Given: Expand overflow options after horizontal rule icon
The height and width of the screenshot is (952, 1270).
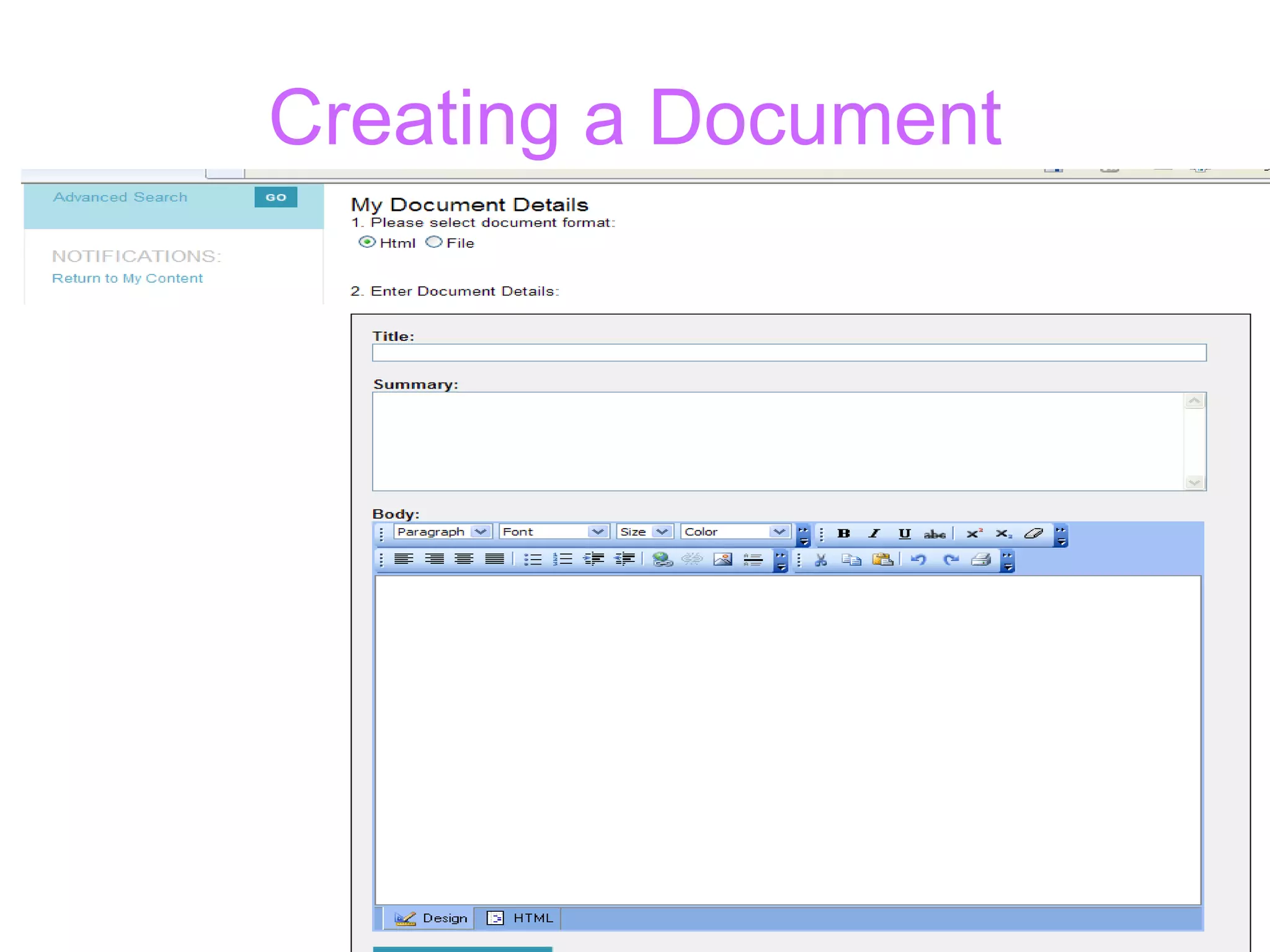Looking at the screenshot, I should click(x=781, y=561).
